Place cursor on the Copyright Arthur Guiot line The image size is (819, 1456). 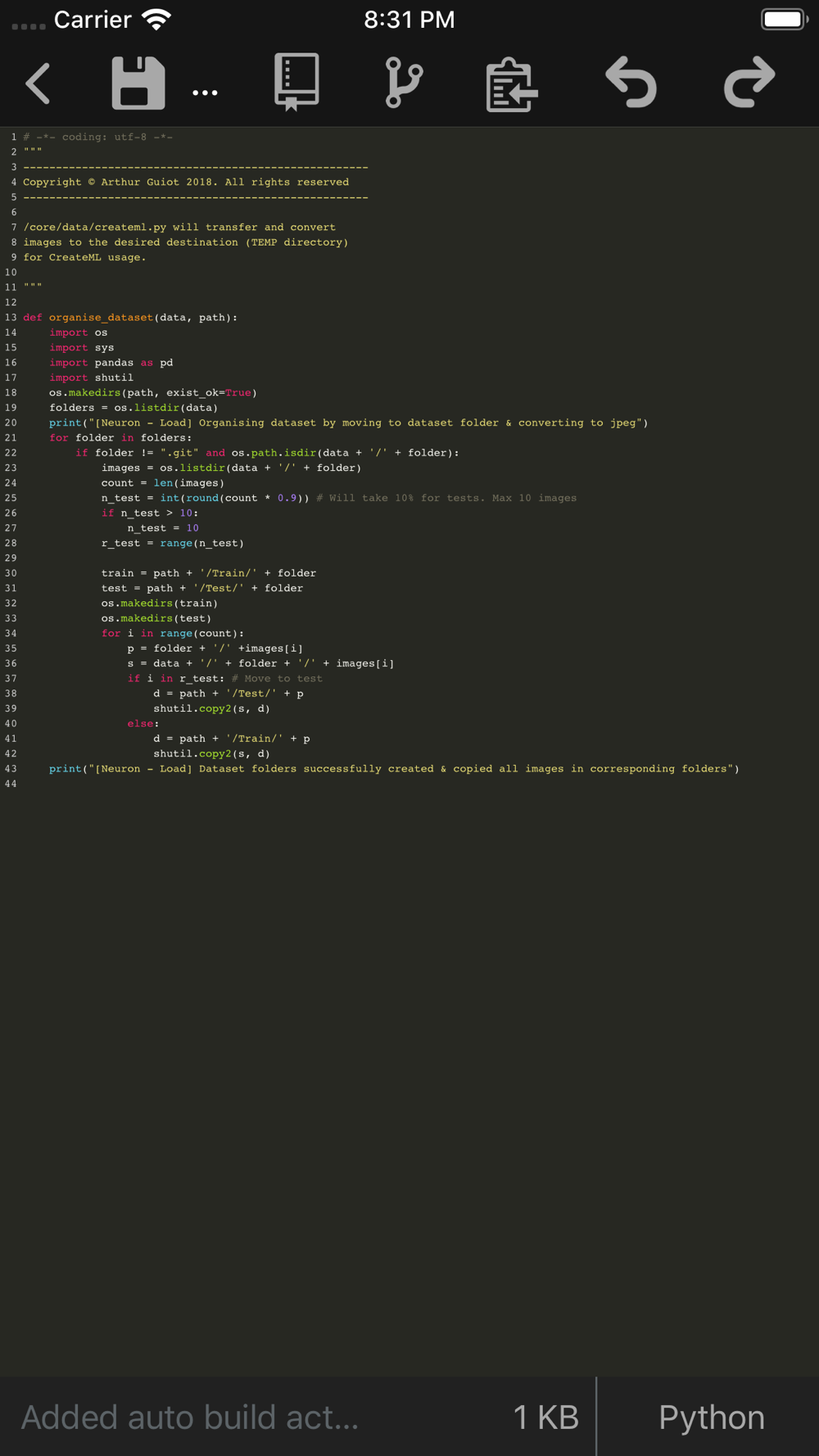tap(186, 182)
